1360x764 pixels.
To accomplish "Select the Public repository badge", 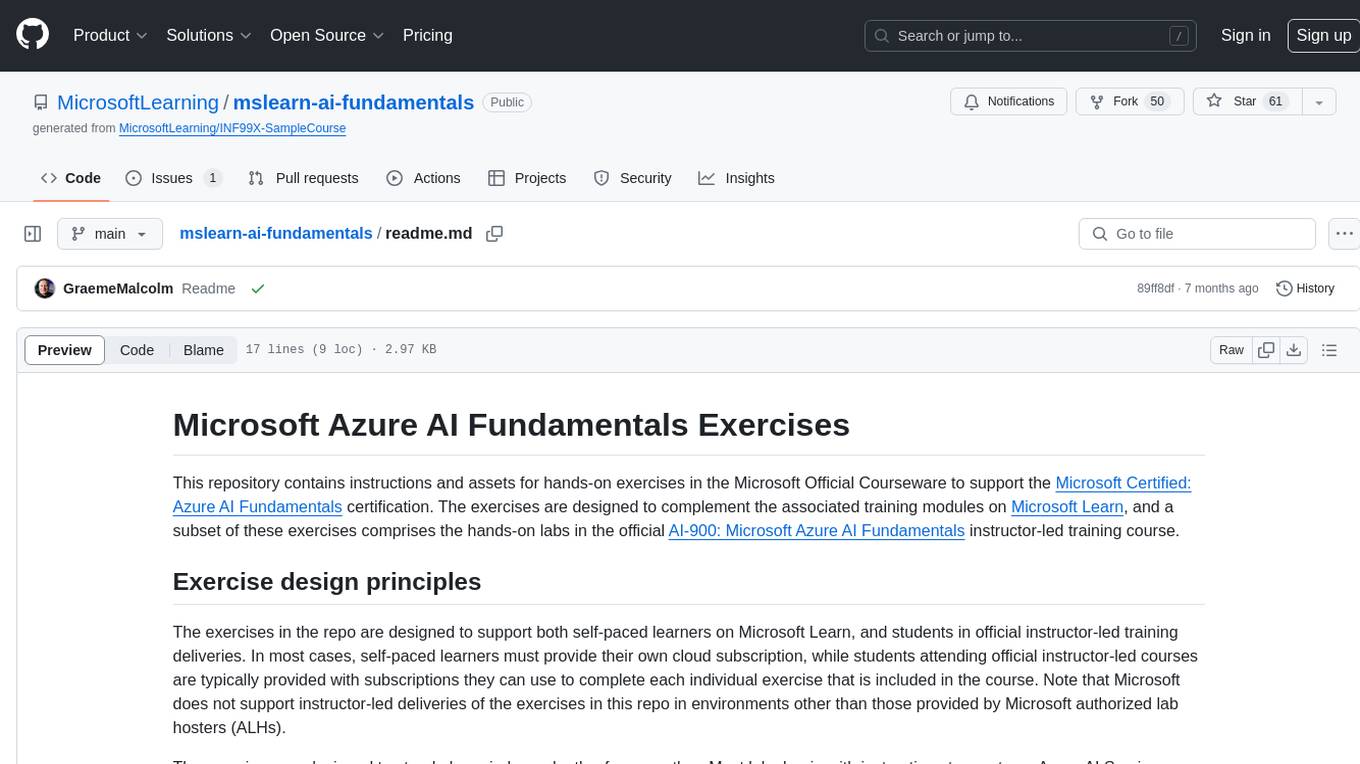I will (x=507, y=102).
